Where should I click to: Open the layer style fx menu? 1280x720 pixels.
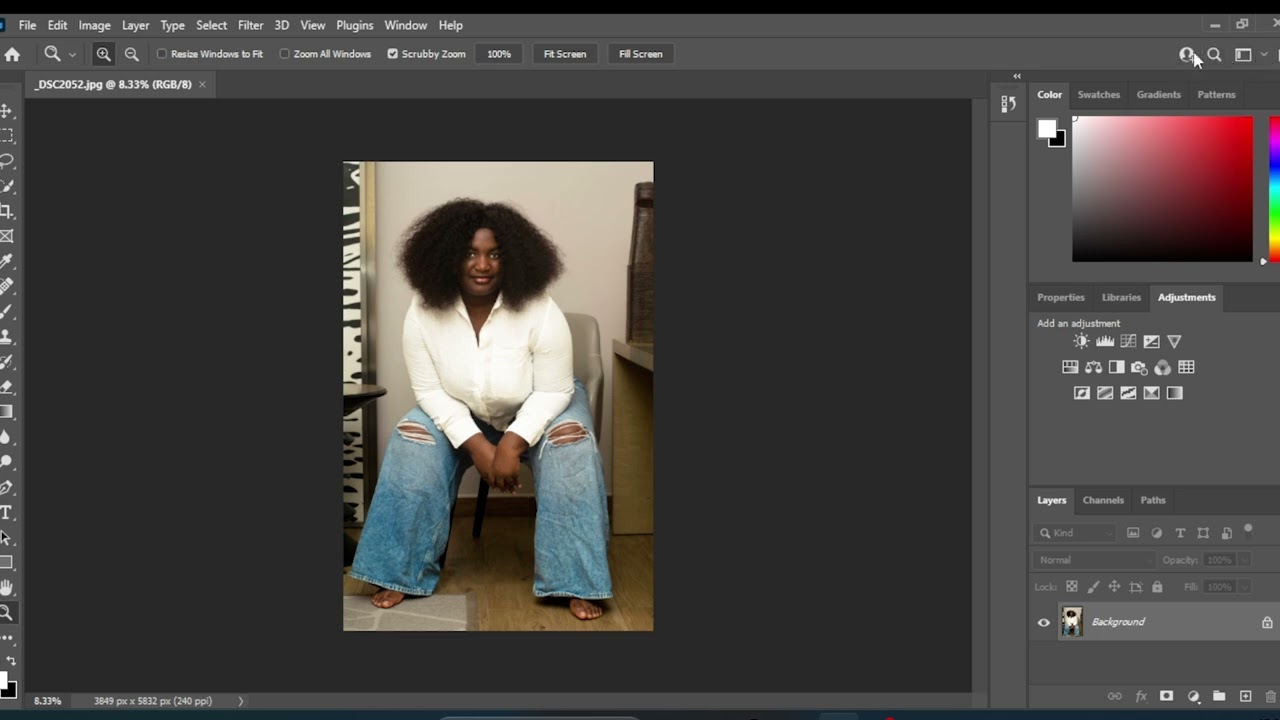click(1140, 696)
